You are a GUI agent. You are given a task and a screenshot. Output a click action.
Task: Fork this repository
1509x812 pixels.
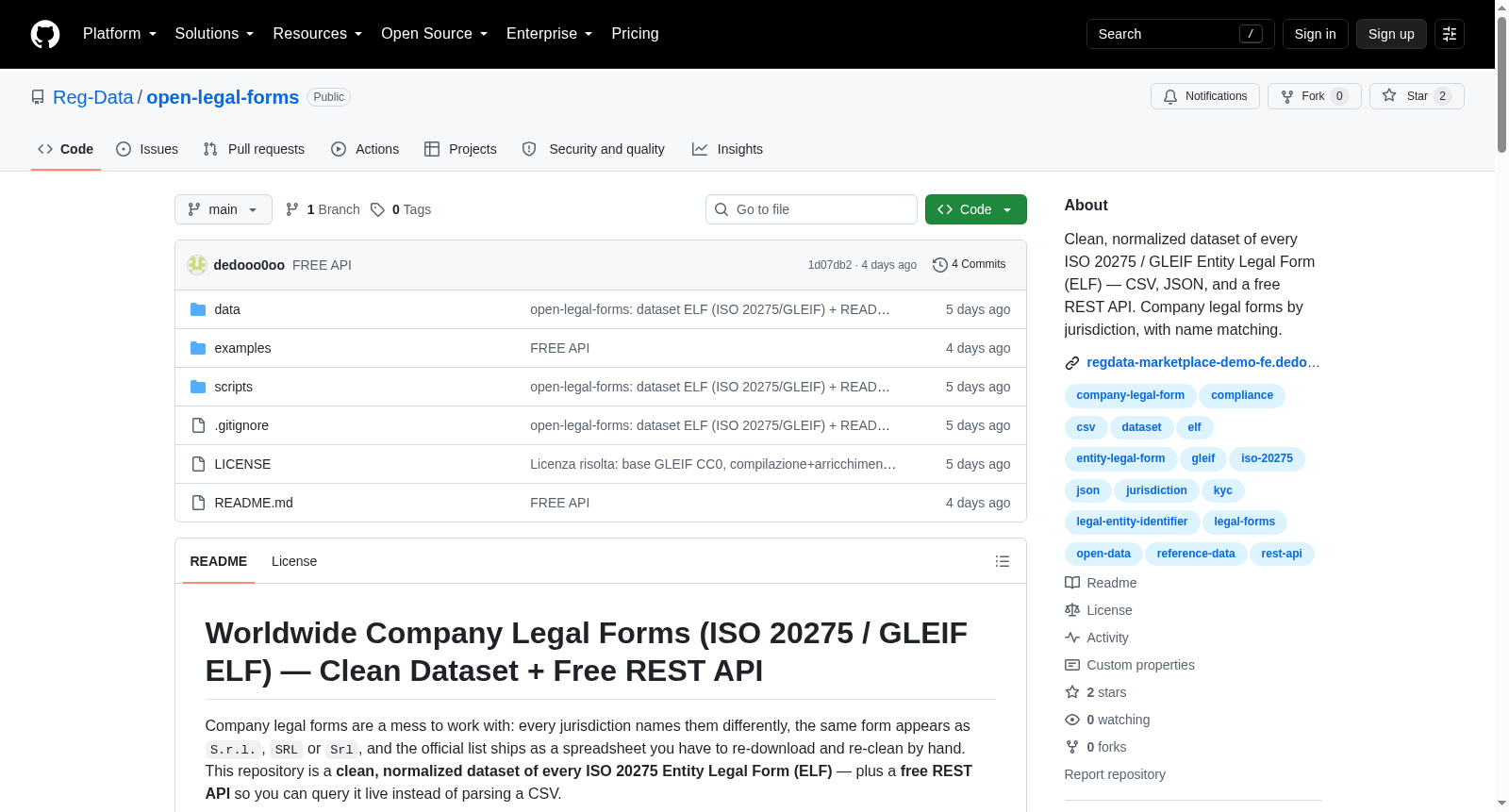[1314, 96]
